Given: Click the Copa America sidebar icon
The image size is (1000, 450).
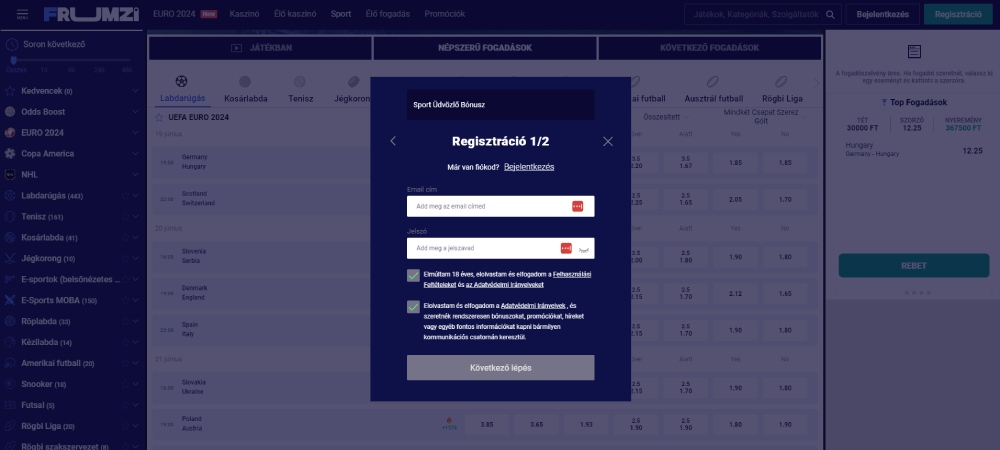Looking at the screenshot, I should pyautogui.click(x=10, y=154).
